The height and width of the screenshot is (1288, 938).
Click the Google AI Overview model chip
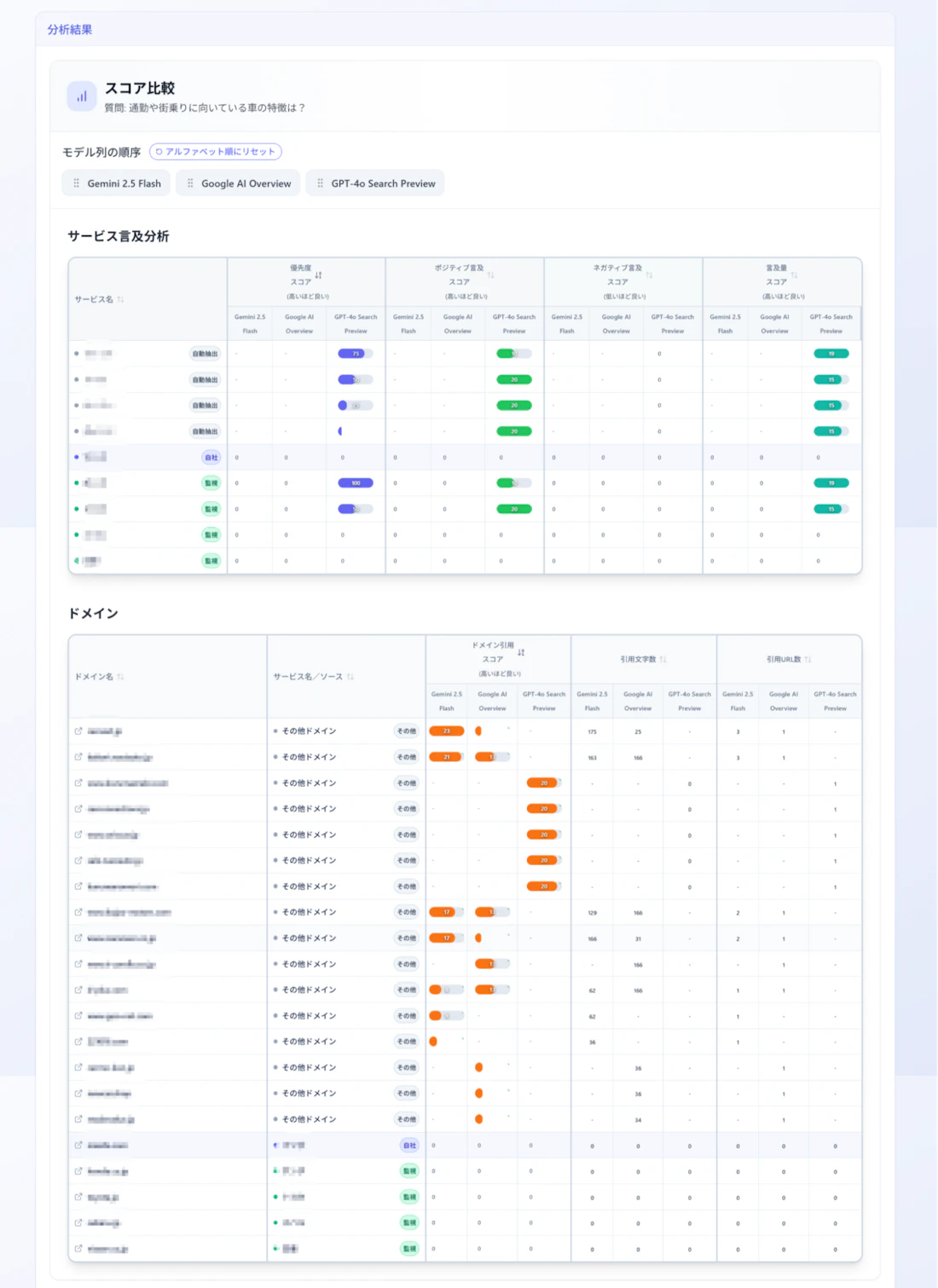pyautogui.click(x=238, y=183)
